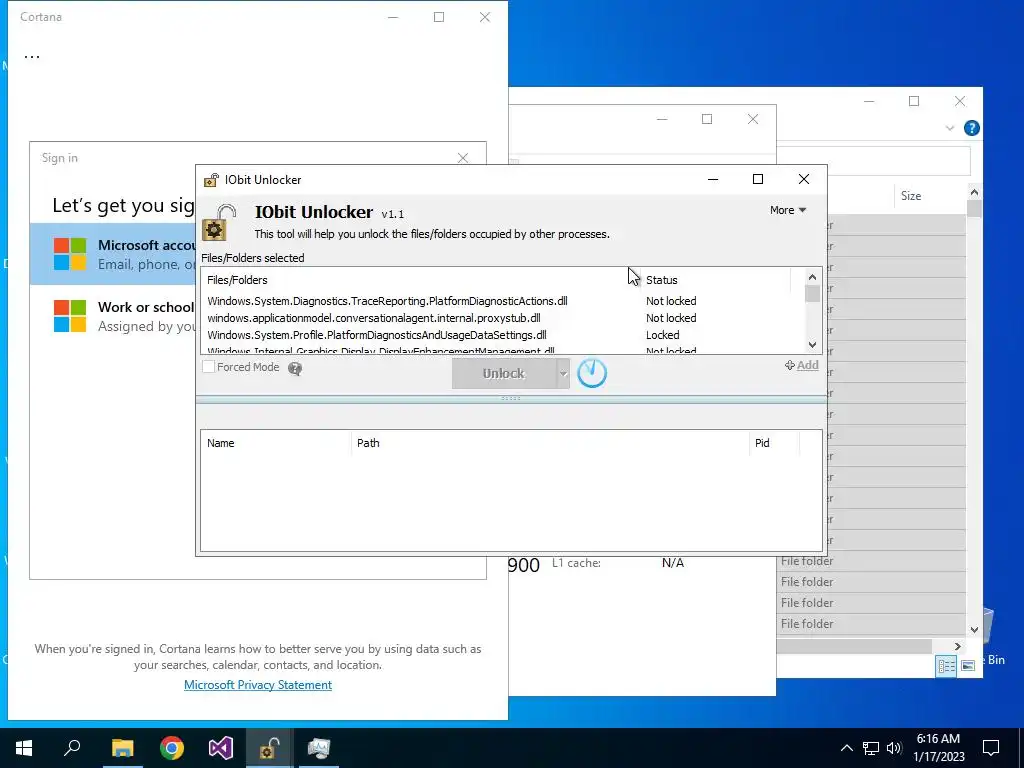This screenshot has height=768, width=1024.
Task: Click the Locked status cell
Action: click(x=662, y=335)
